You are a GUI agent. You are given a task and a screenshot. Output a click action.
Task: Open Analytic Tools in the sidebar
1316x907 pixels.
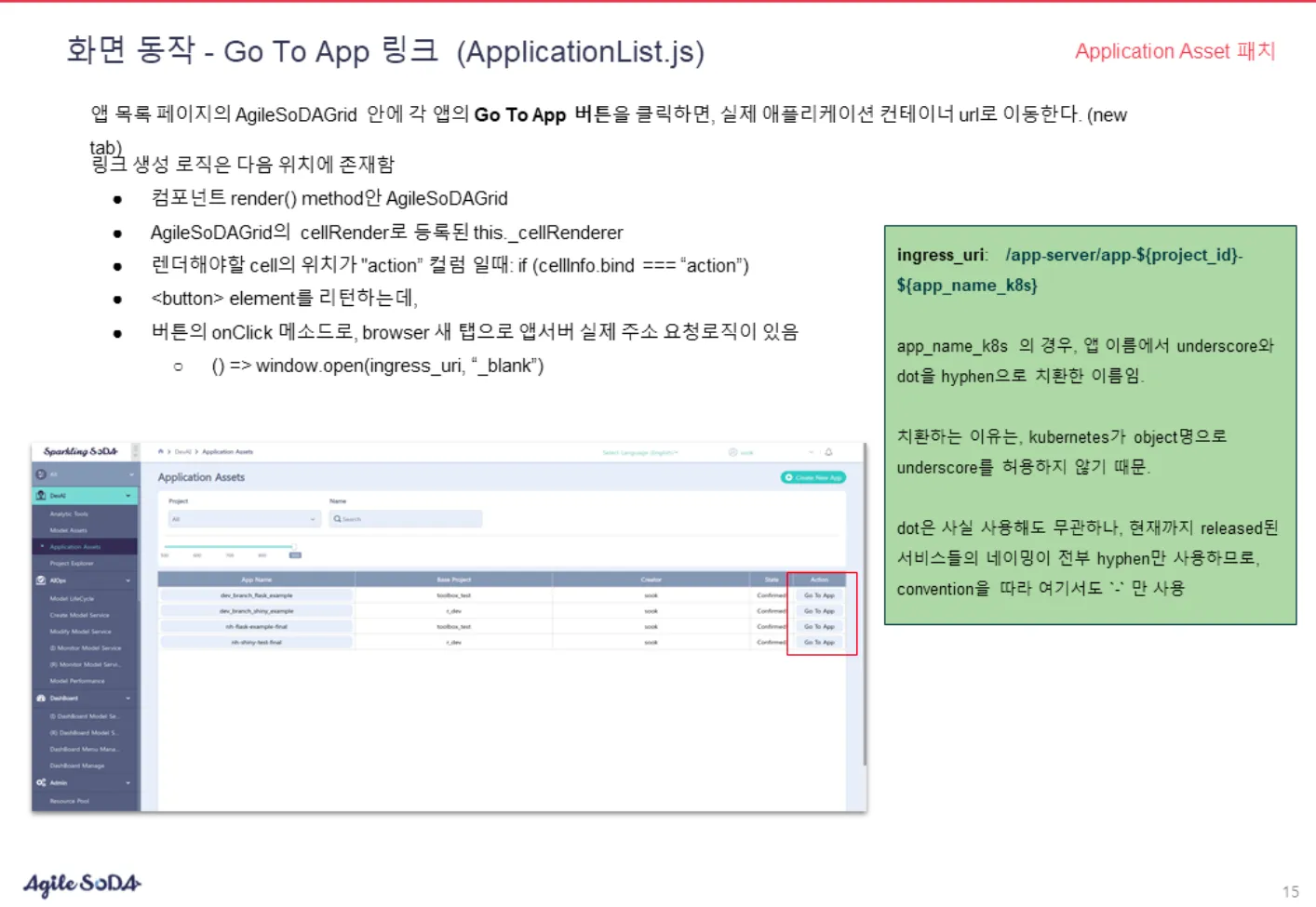pos(69,514)
